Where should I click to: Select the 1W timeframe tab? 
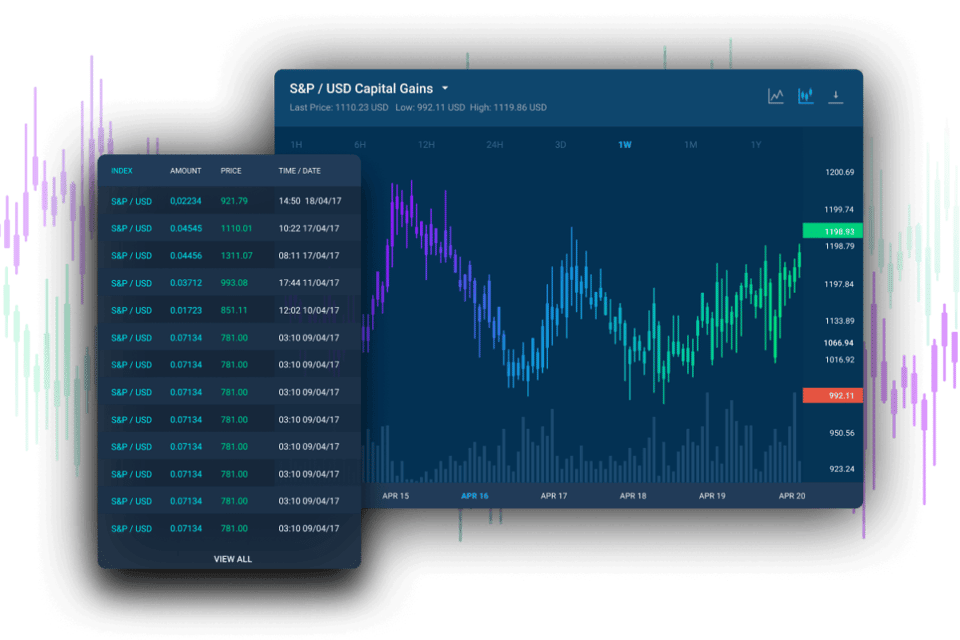[x=624, y=145]
